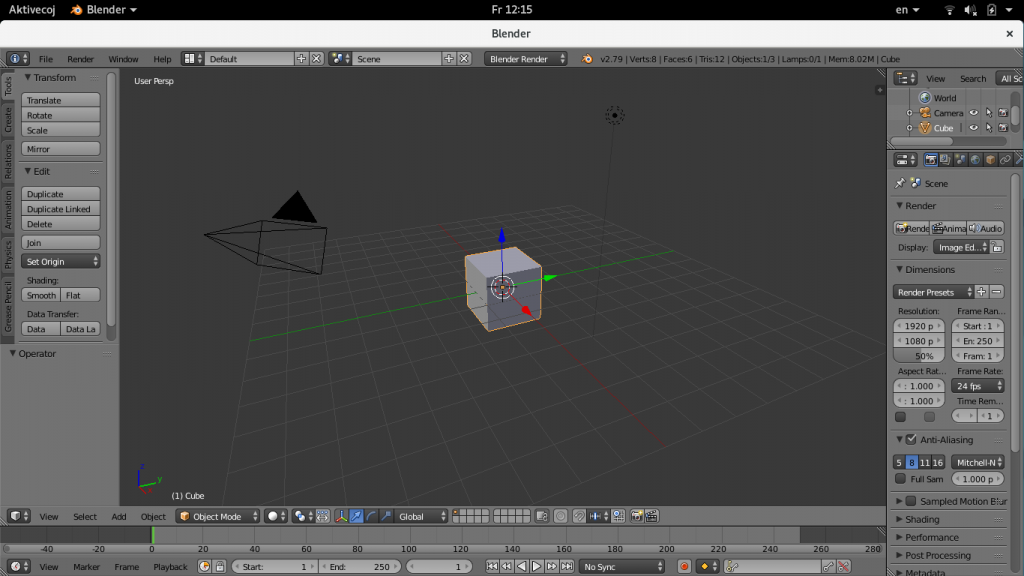Open snap element type selector
The height and width of the screenshot is (576, 1024).
click(x=598, y=516)
